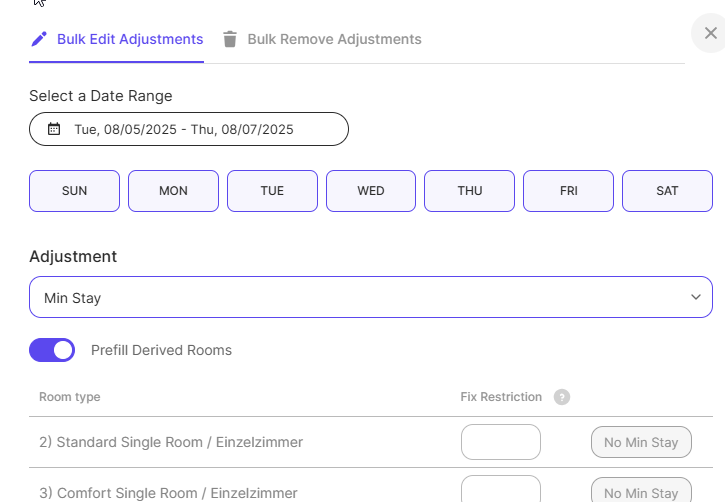Click Fix Restriction field for Comfort Single Room
This screenshot has height=502, width=725.
[x=500, y=489]
